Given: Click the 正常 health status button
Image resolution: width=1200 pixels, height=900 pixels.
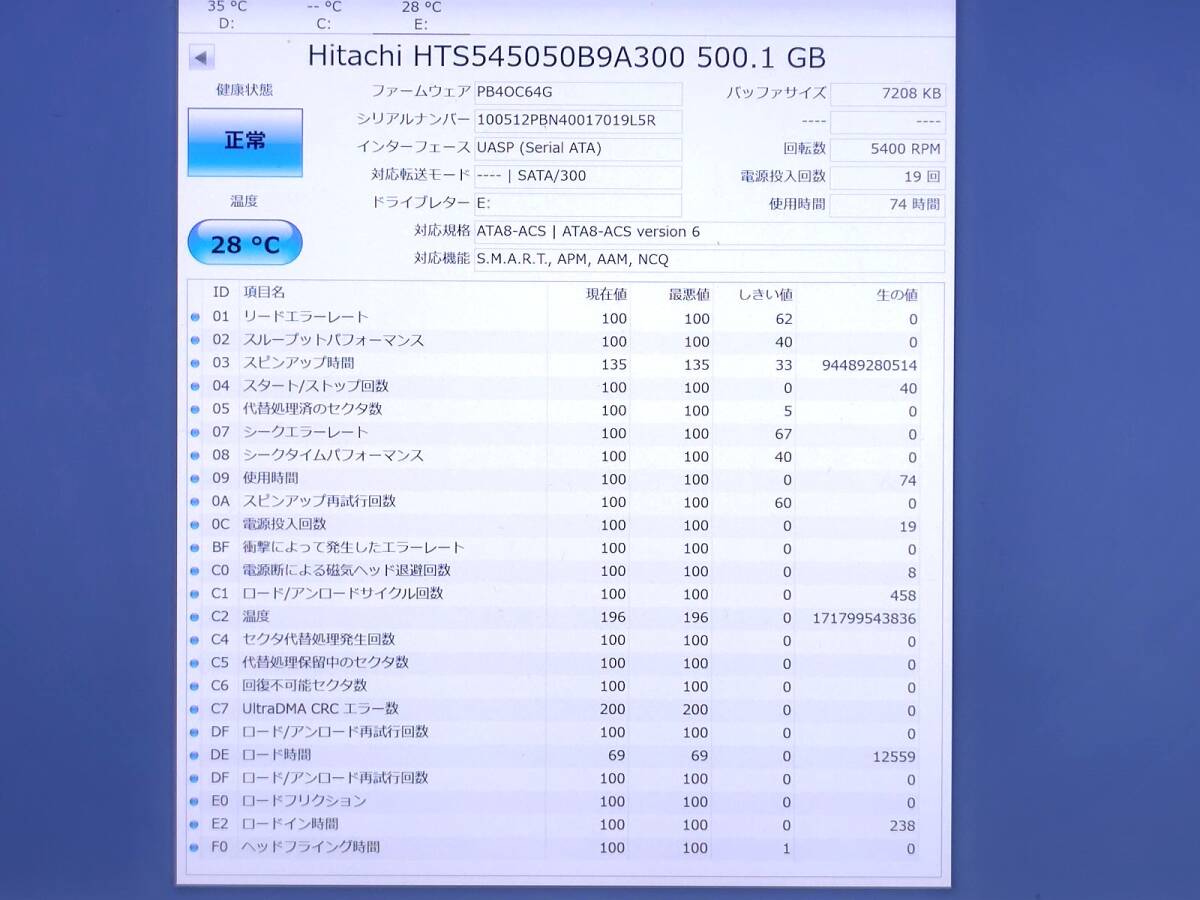Looking at the screenshot, I should pyautogui.click(x=245, y=142).
